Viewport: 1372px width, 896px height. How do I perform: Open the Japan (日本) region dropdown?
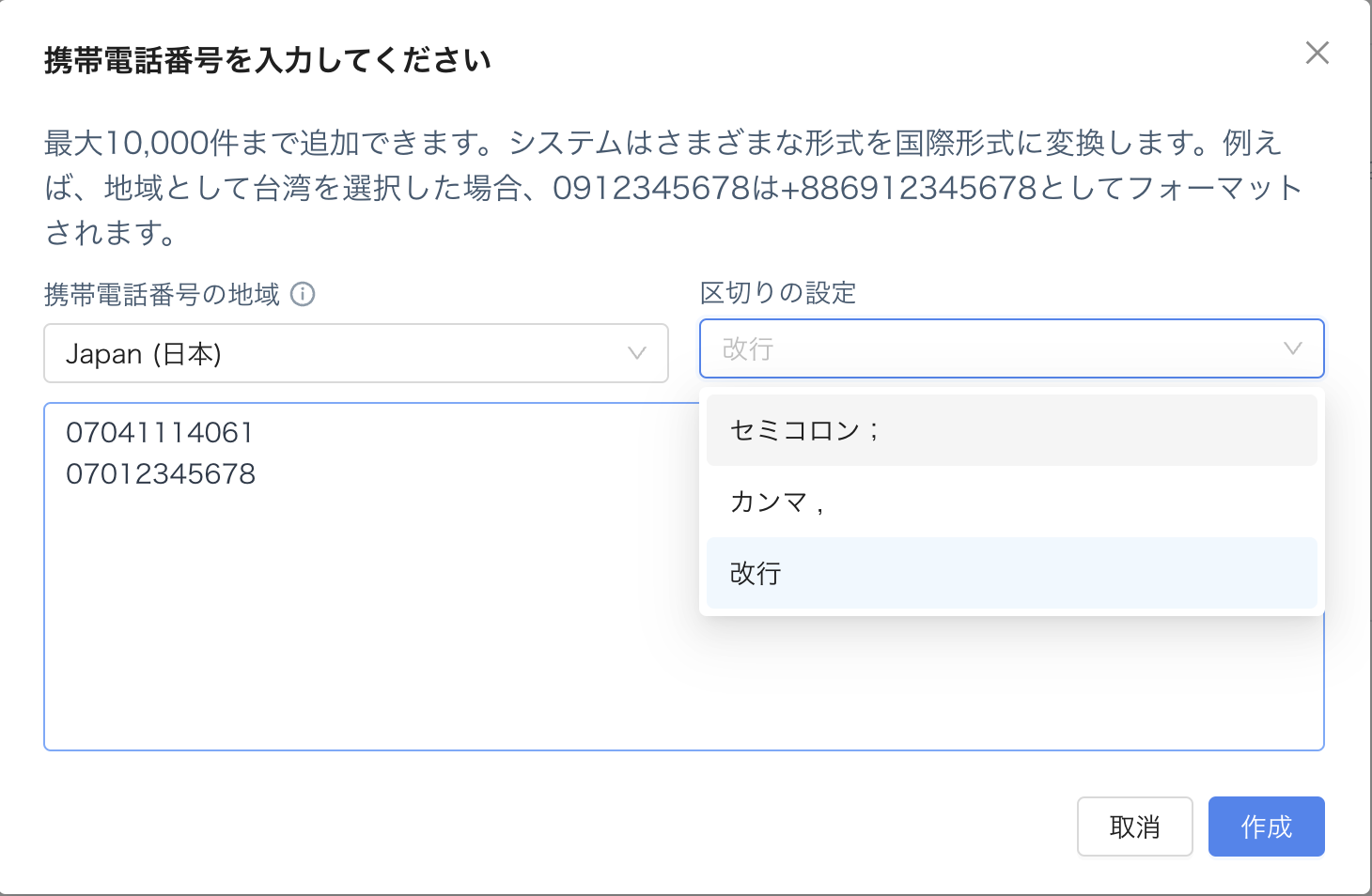355,354
